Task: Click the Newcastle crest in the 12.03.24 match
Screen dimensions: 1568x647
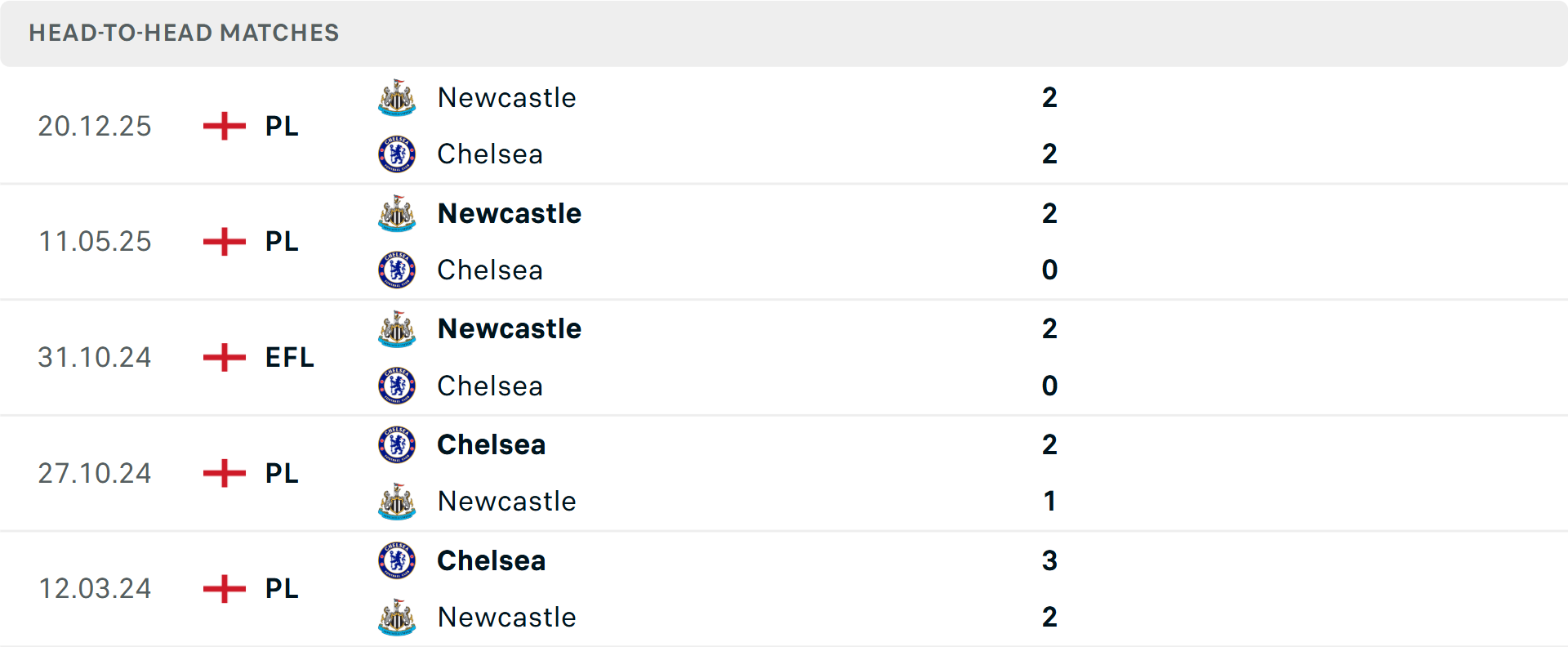Action: [396, 618]
